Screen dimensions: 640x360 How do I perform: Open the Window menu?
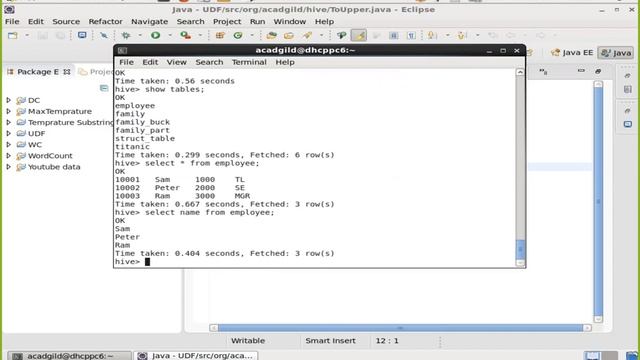(x=289, y=21)
